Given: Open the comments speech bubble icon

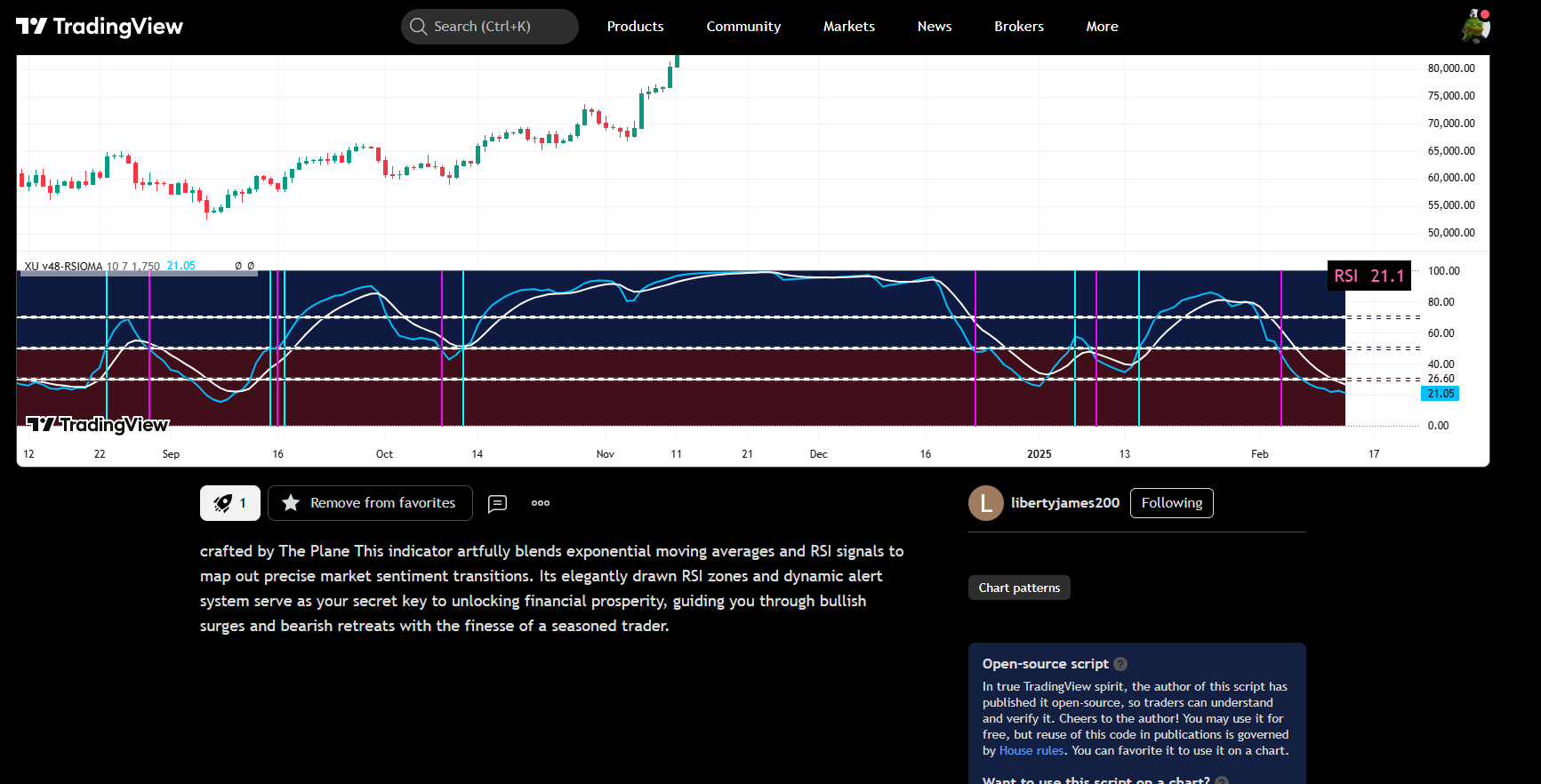Looking at the screenshot, I should pyautogui.click(x=498, y=504).
